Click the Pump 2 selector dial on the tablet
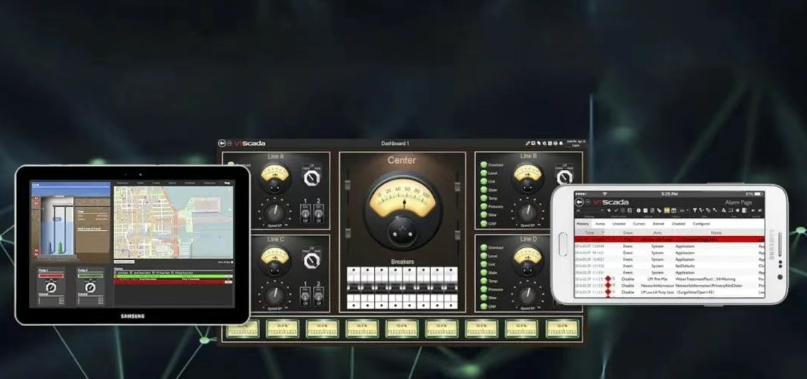807x379 pixels. [x=91, y=287]
